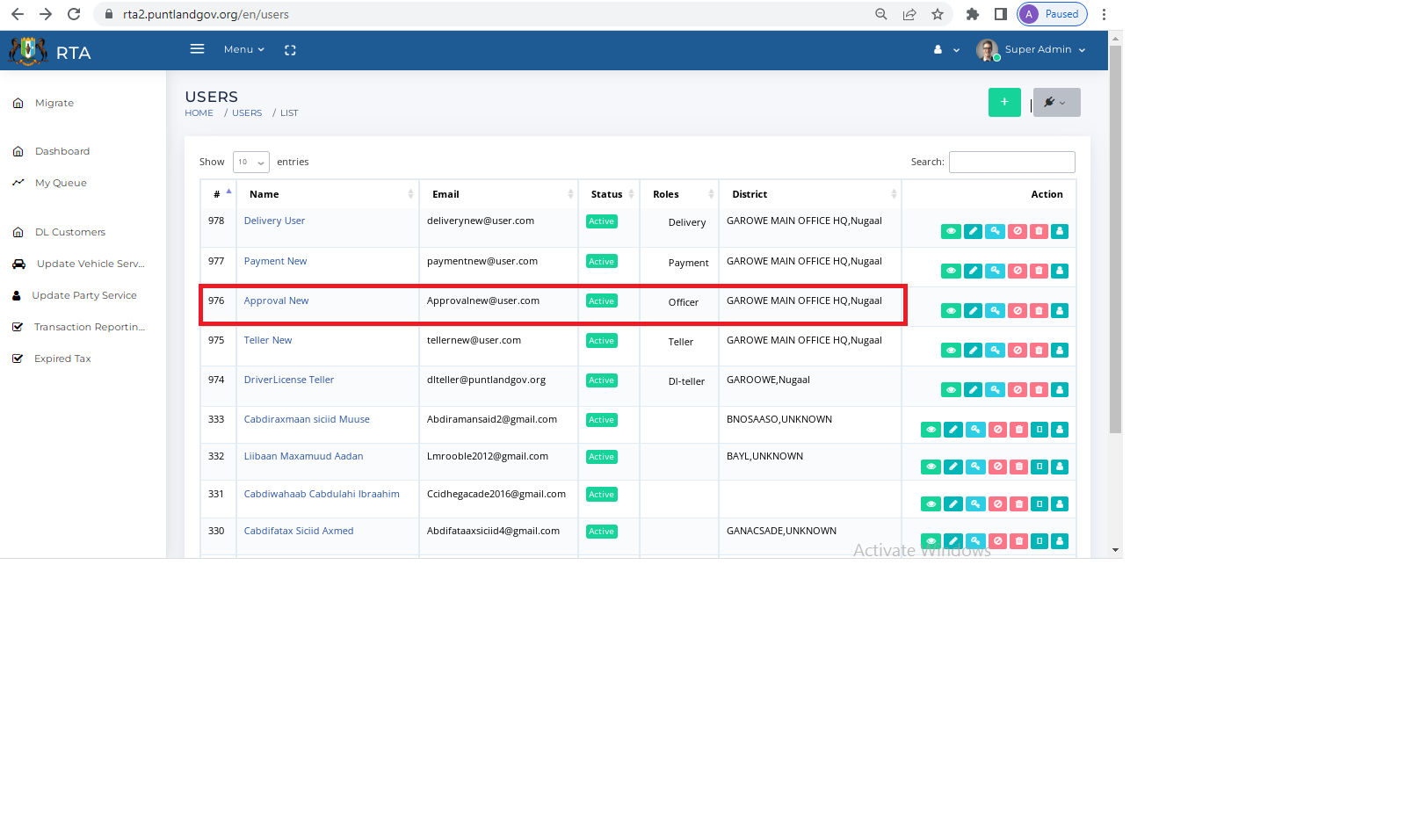Screen dimensions: 1427x840
Task: Go to Dashboard in sidebar
Action: (x=62, y=151)
